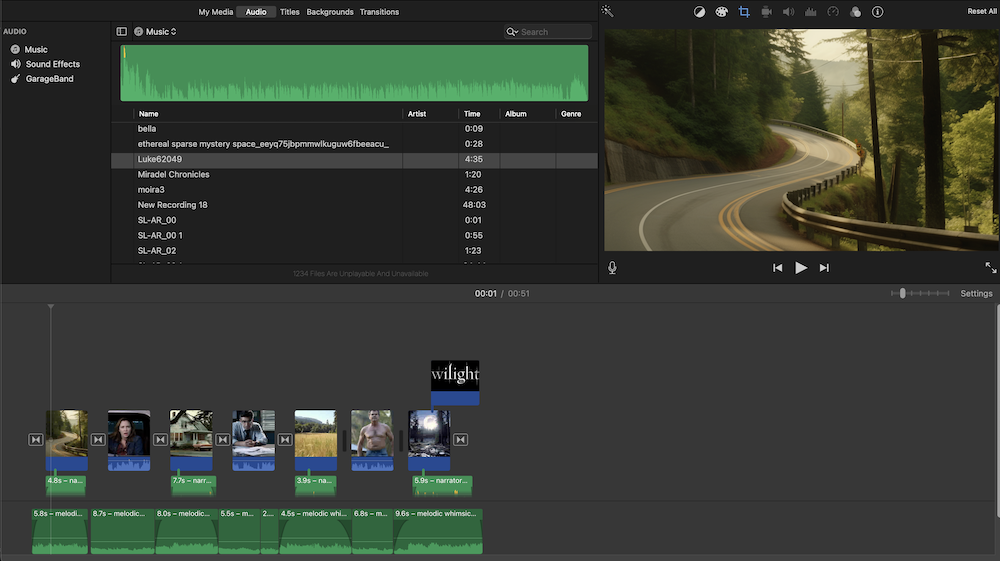Select the '9.6s – melodic whimsic' music clip
Image resolution: width=1000 pixels, height=561 pixels.
[x=438, y=530]
